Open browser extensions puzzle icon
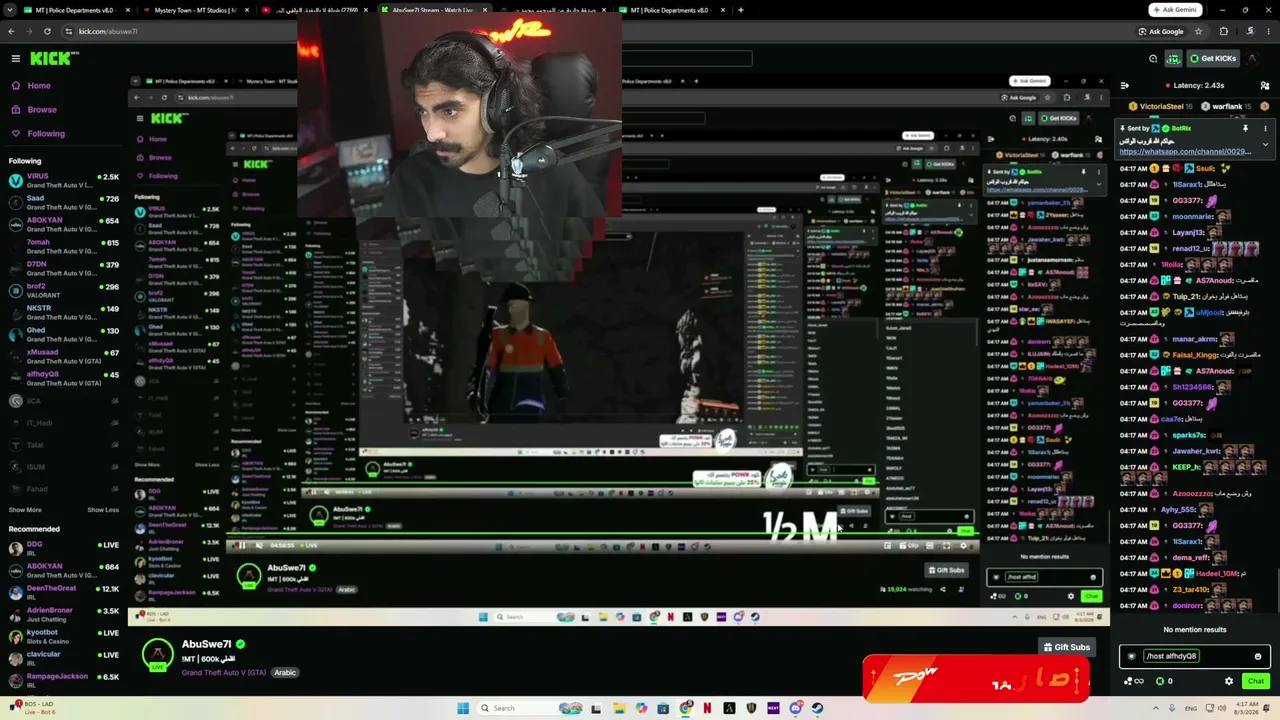The width and height of the screenshot is (1280, 720). pos(1223,31)
